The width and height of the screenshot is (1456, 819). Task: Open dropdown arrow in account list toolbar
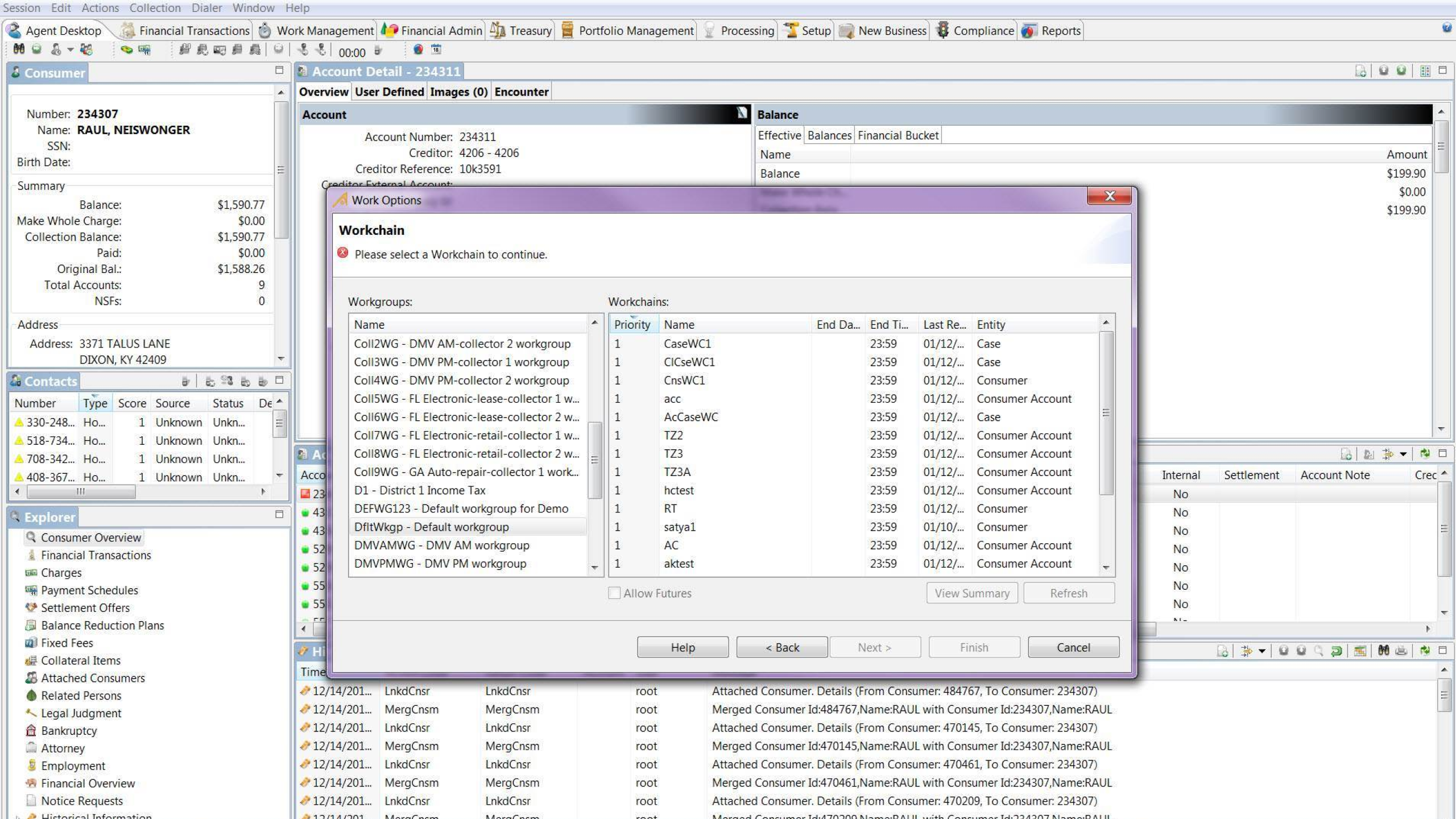1403,454
